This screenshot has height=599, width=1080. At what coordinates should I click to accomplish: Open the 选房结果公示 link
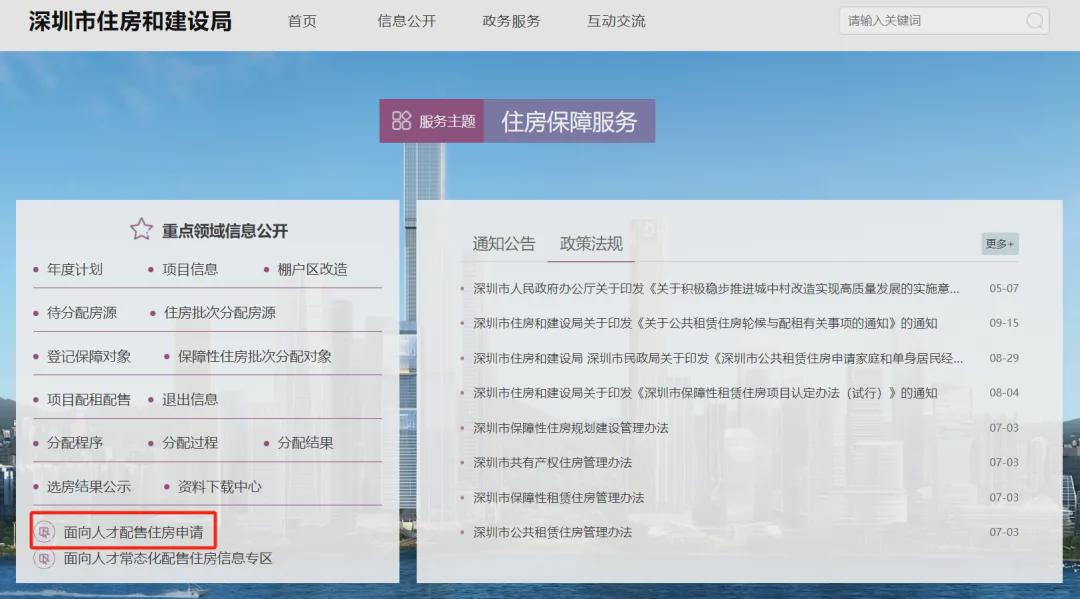click(89, 487)
